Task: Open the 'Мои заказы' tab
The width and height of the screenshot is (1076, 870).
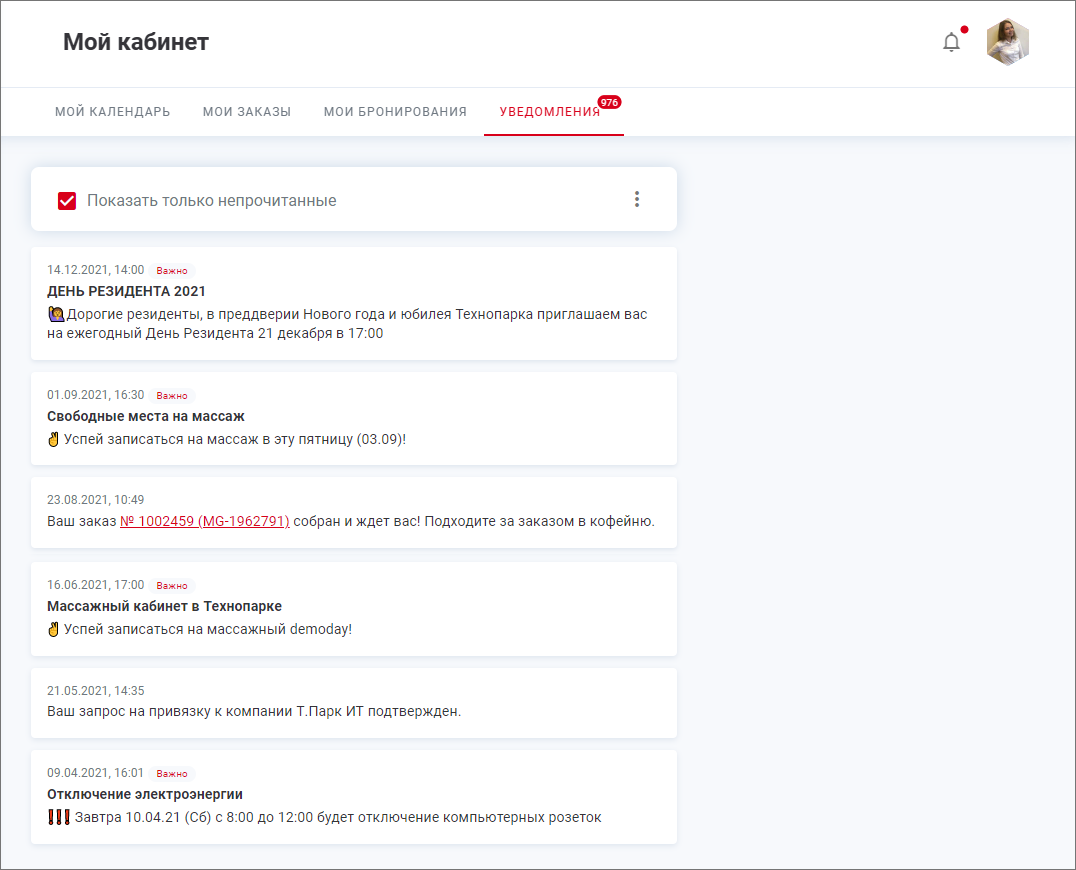Action: click(246, 112)
